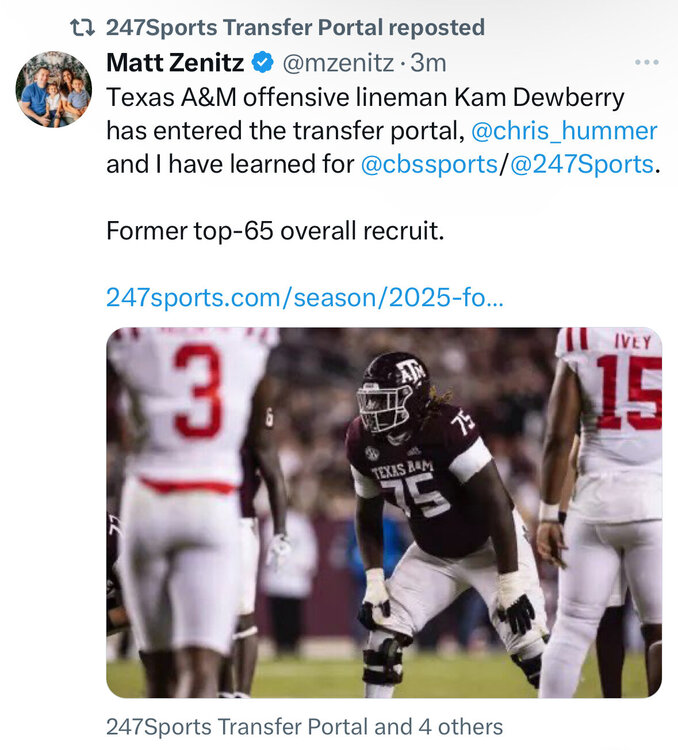Open the @247Sports mention in tweet text
Viewport: 678px width, 750px height.
click(582, 164)
